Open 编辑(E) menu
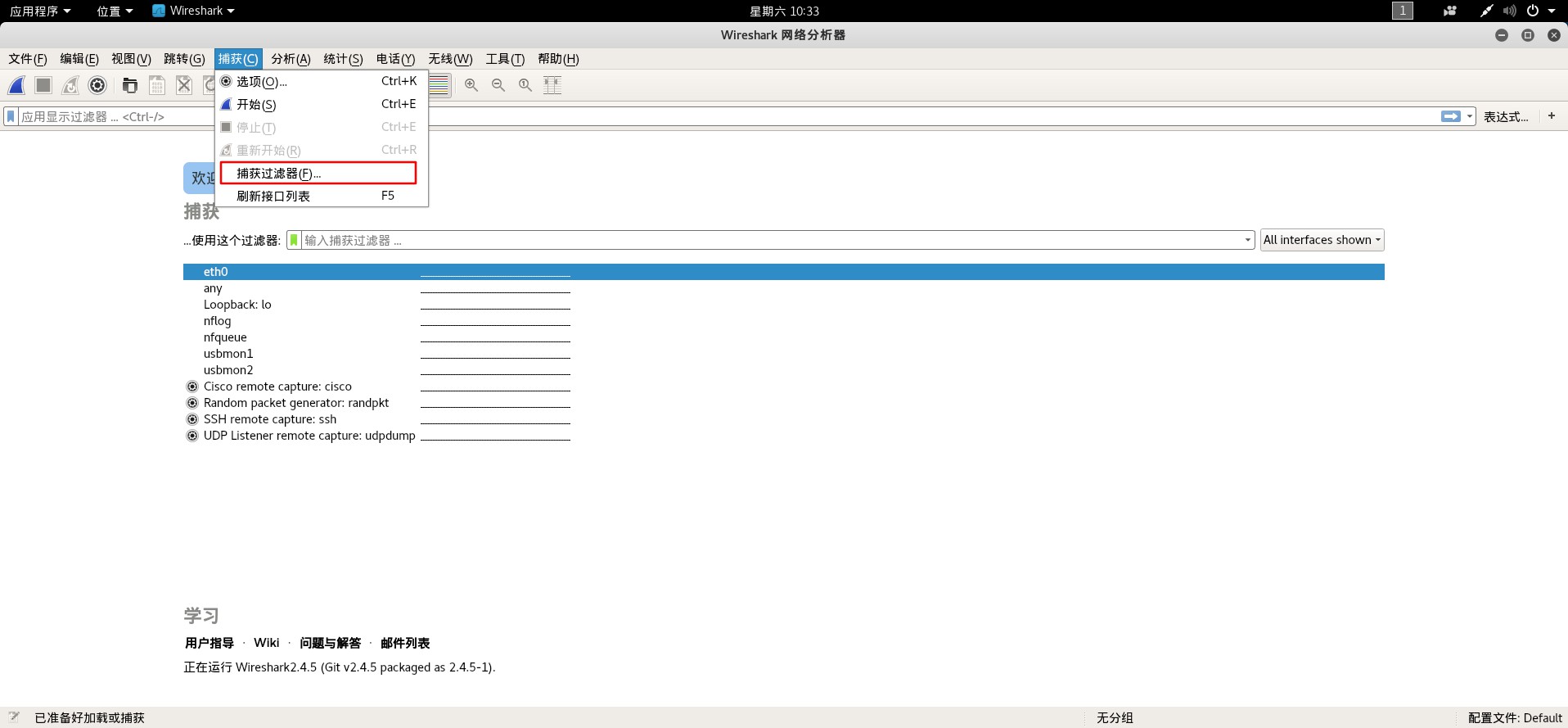The height and width of the screenshot is (728, 1568). 79,59
